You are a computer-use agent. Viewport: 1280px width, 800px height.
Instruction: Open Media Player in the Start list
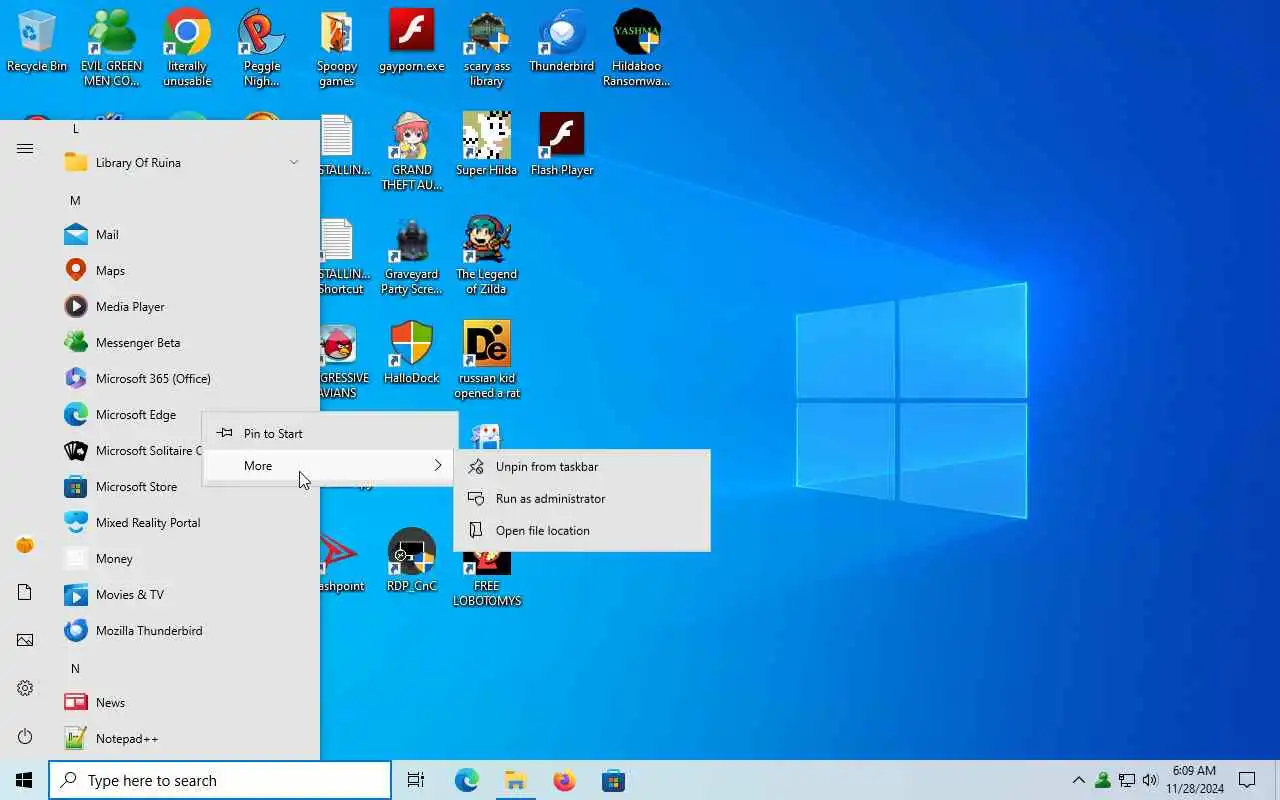pyautogui.click(x=184, y=306)
